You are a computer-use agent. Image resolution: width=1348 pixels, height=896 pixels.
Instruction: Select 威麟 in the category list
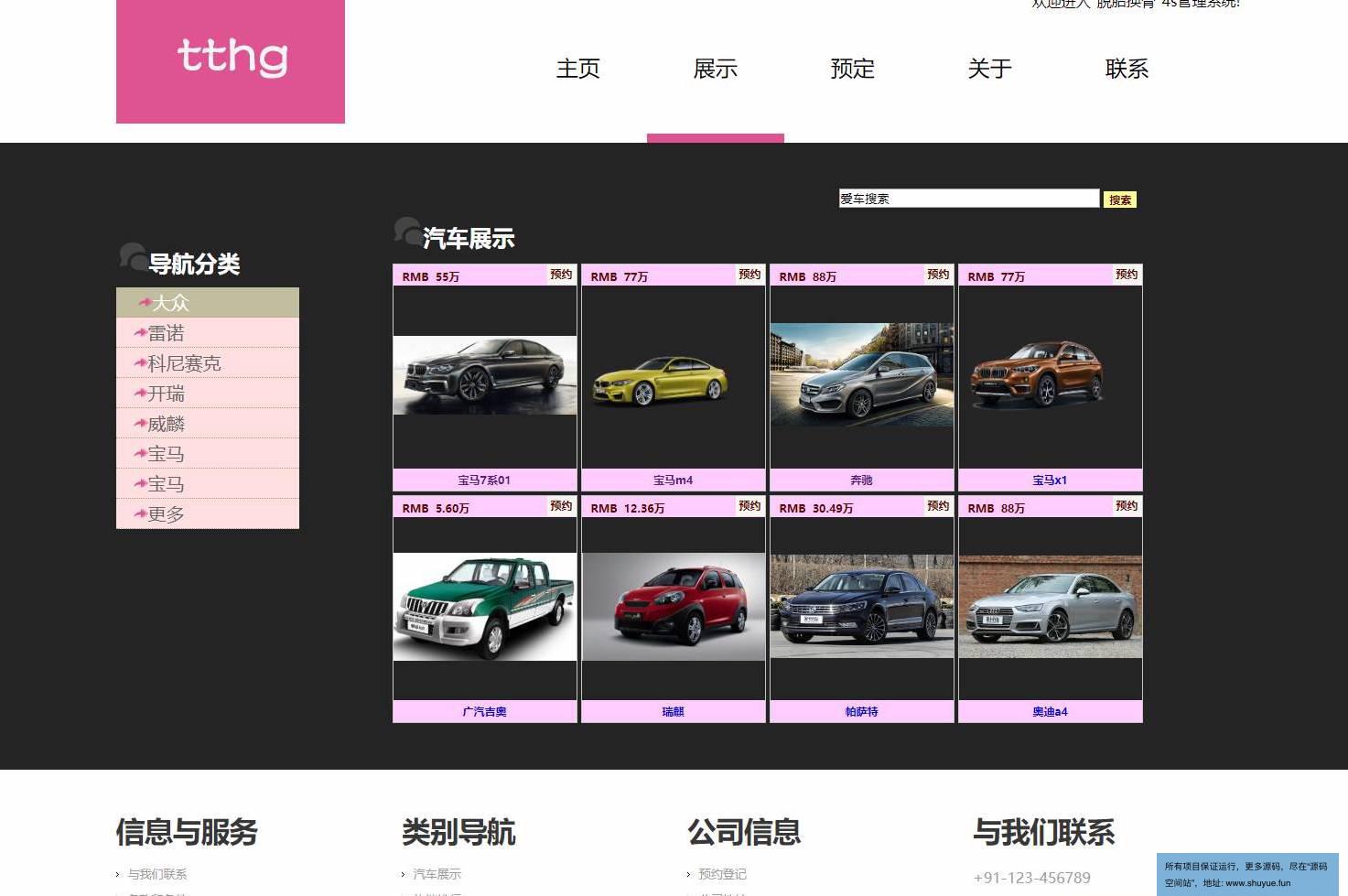pyautogui.click(x=208, y=424)
